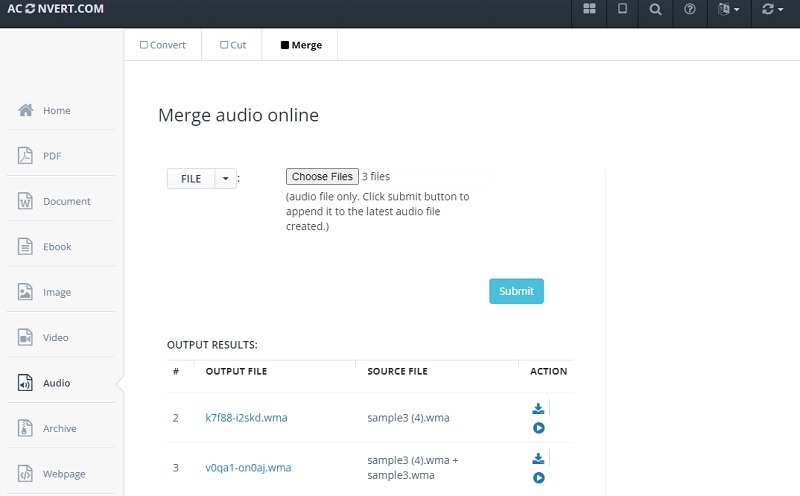Expand the FILE source dropdown arrow
Viewport: 800px width, 496px height.
click(x=225, y=179)
